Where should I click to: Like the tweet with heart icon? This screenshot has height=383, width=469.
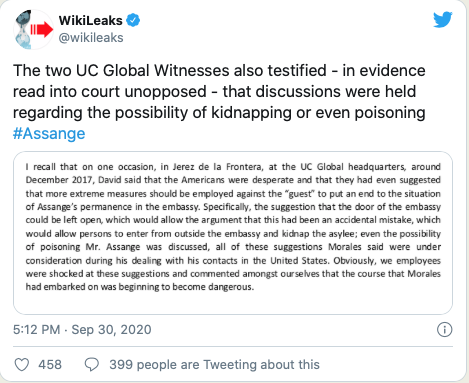point(22,365)
